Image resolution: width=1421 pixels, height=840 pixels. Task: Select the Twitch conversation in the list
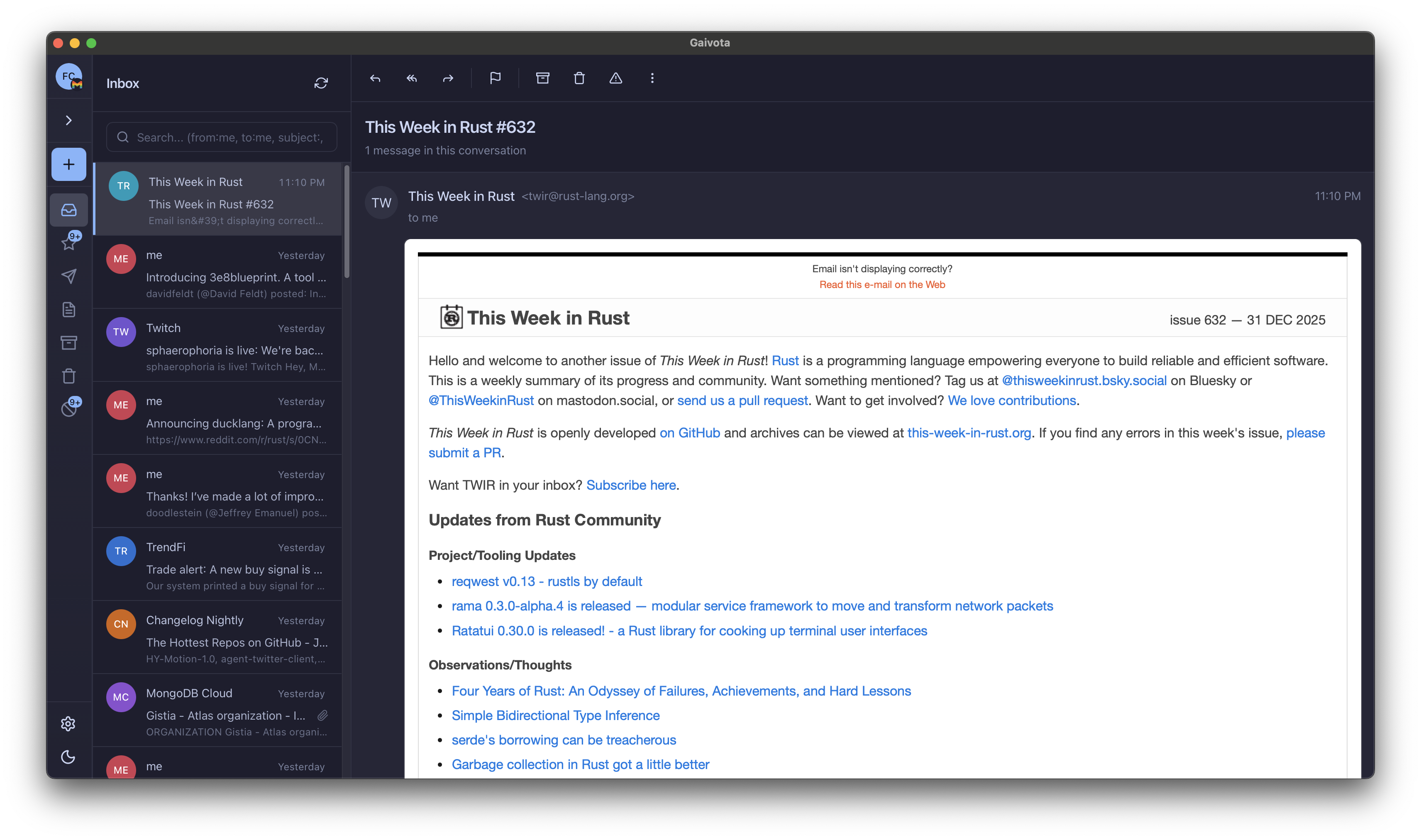pyautogui.click(x=221, y=345)
